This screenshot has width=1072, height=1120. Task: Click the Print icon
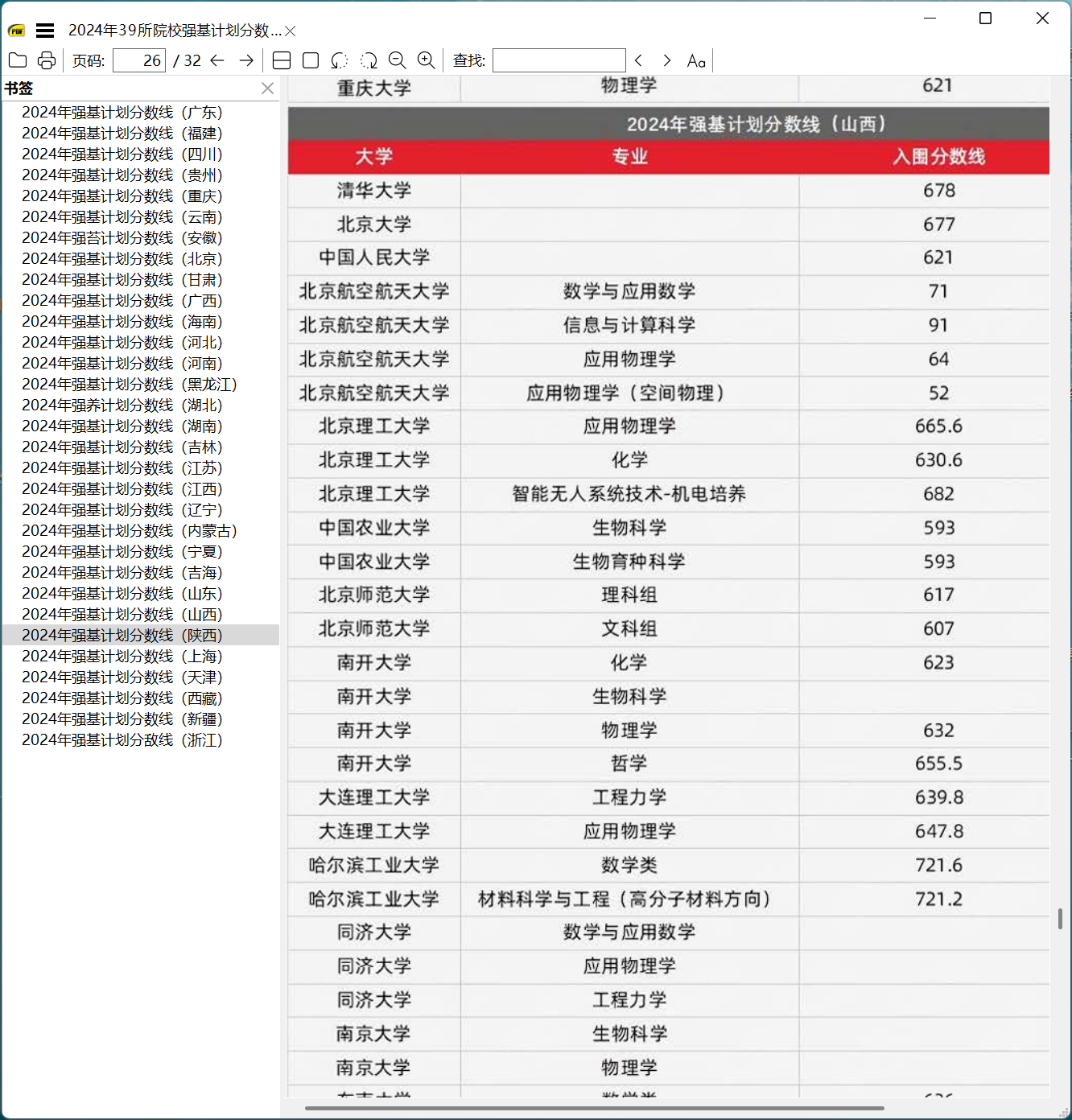46,60
